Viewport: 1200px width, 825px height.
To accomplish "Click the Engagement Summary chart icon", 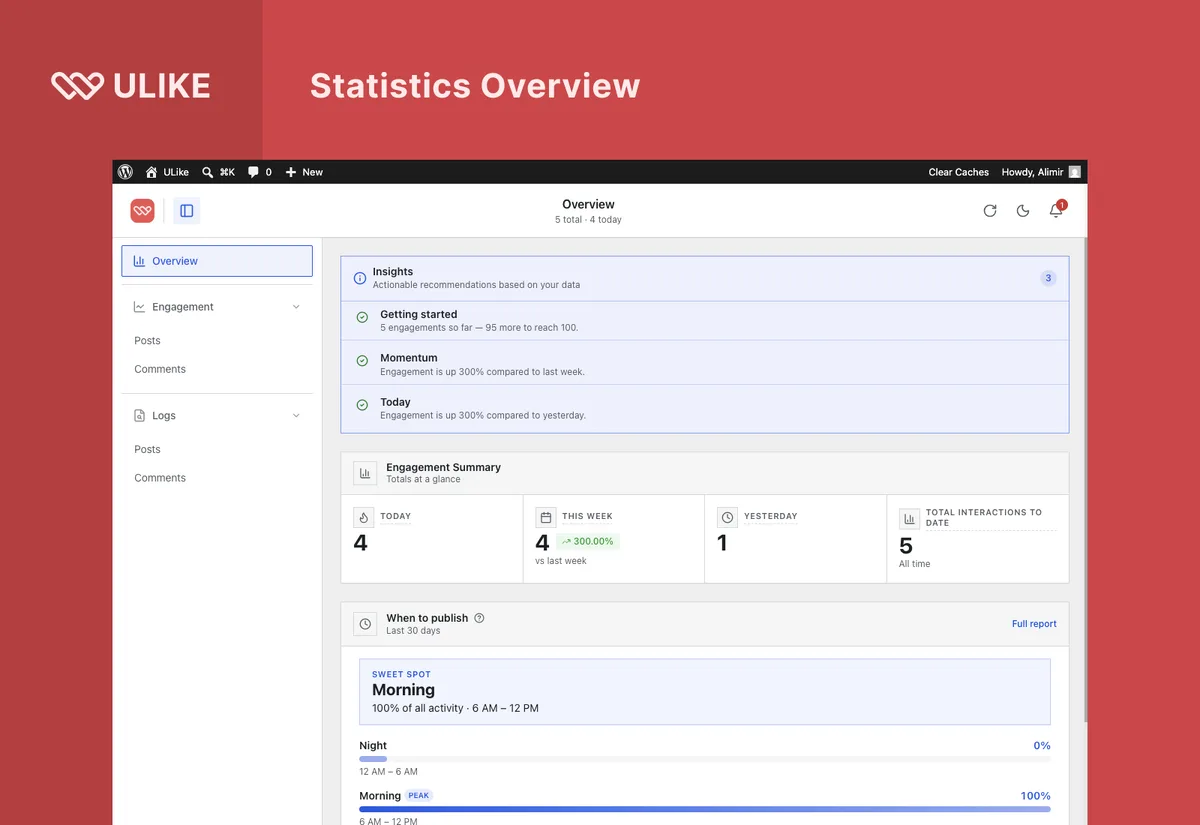I will [365, 473].
